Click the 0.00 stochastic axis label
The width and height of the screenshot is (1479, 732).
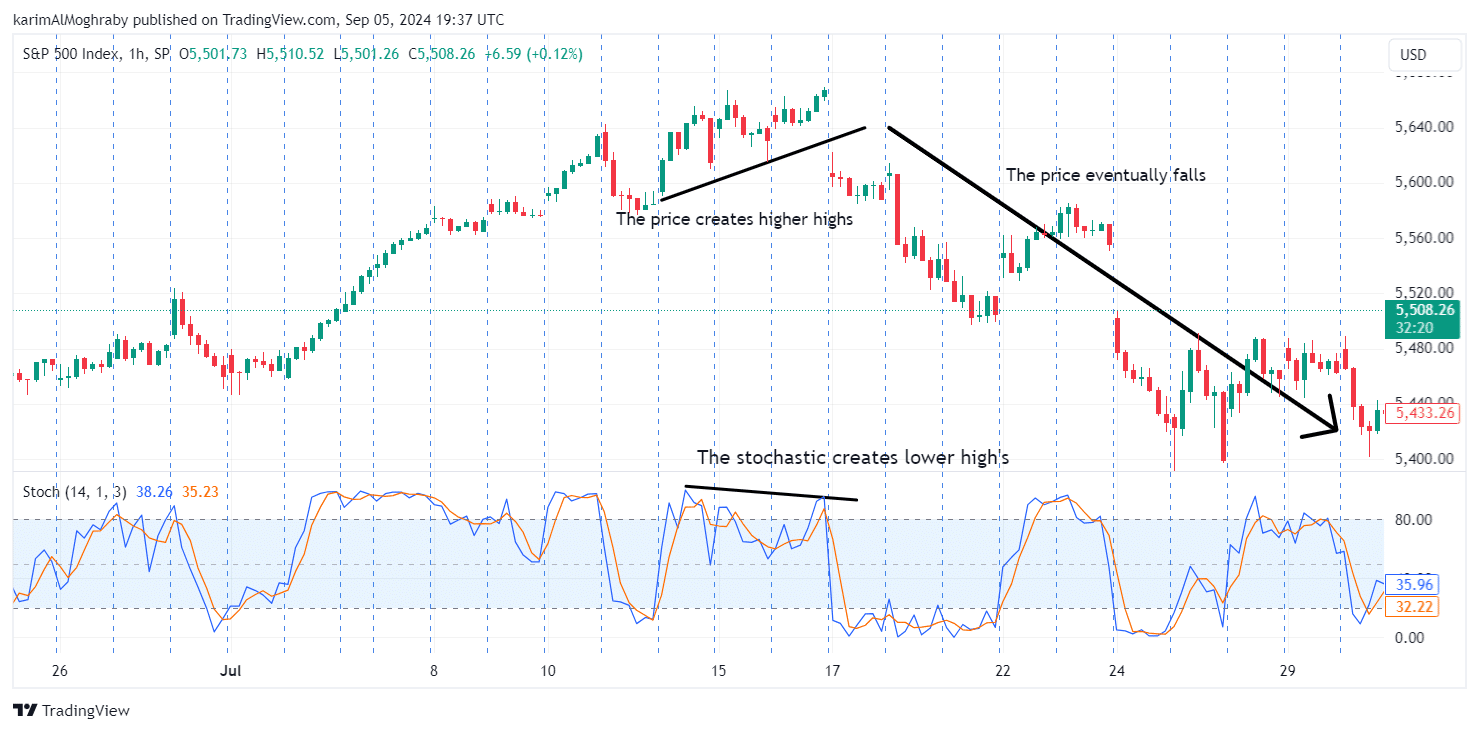(x=1408, y=637)
